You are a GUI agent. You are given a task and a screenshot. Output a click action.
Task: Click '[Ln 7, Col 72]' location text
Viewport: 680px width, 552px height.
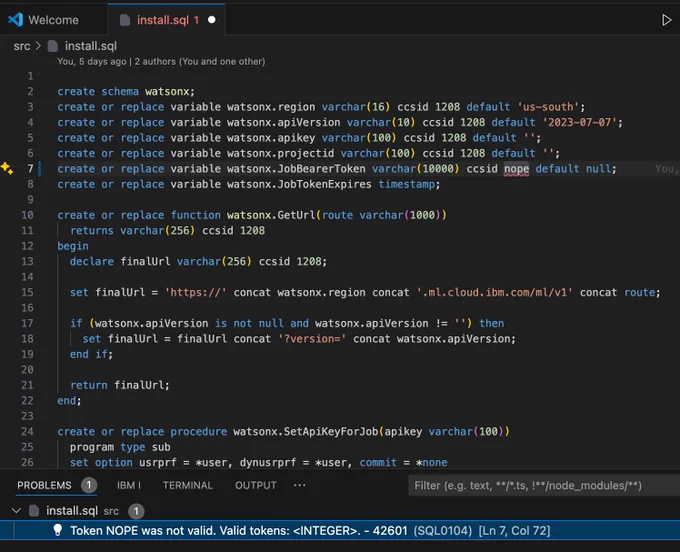[514, 531]
